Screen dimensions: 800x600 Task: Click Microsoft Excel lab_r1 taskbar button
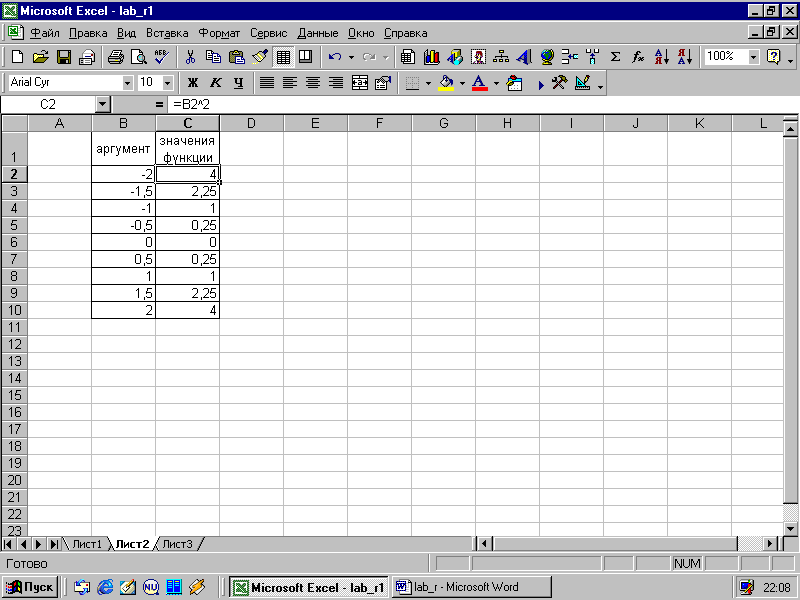(309, 587)
